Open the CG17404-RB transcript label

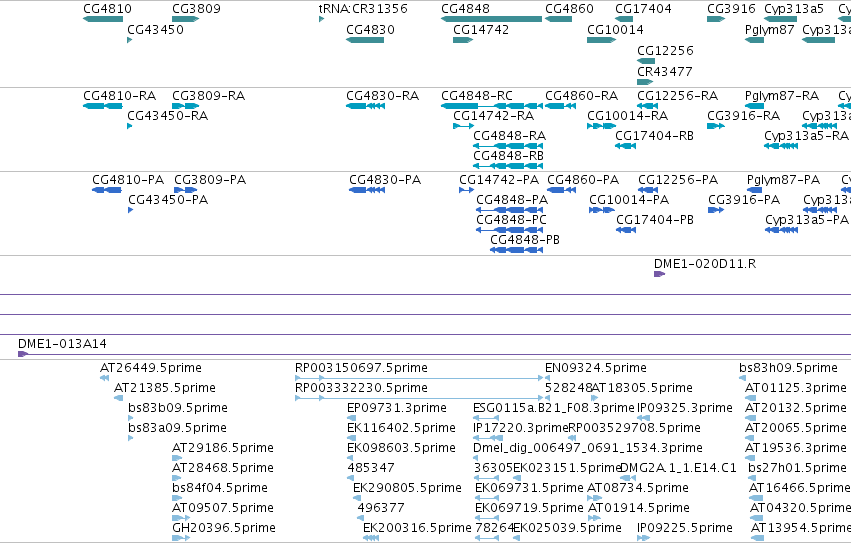pos(655,136)
